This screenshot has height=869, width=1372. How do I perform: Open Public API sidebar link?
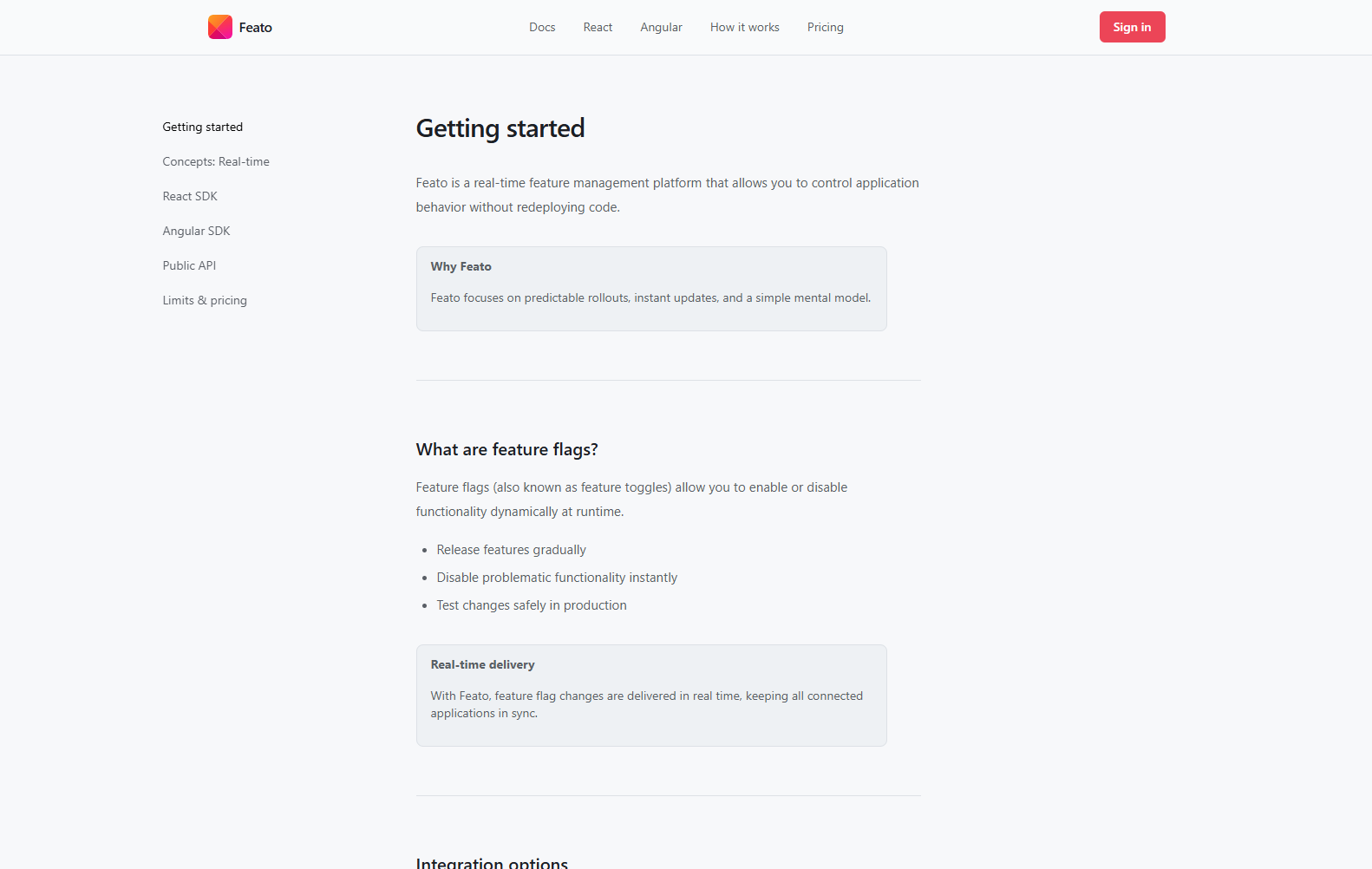[189, 265]
